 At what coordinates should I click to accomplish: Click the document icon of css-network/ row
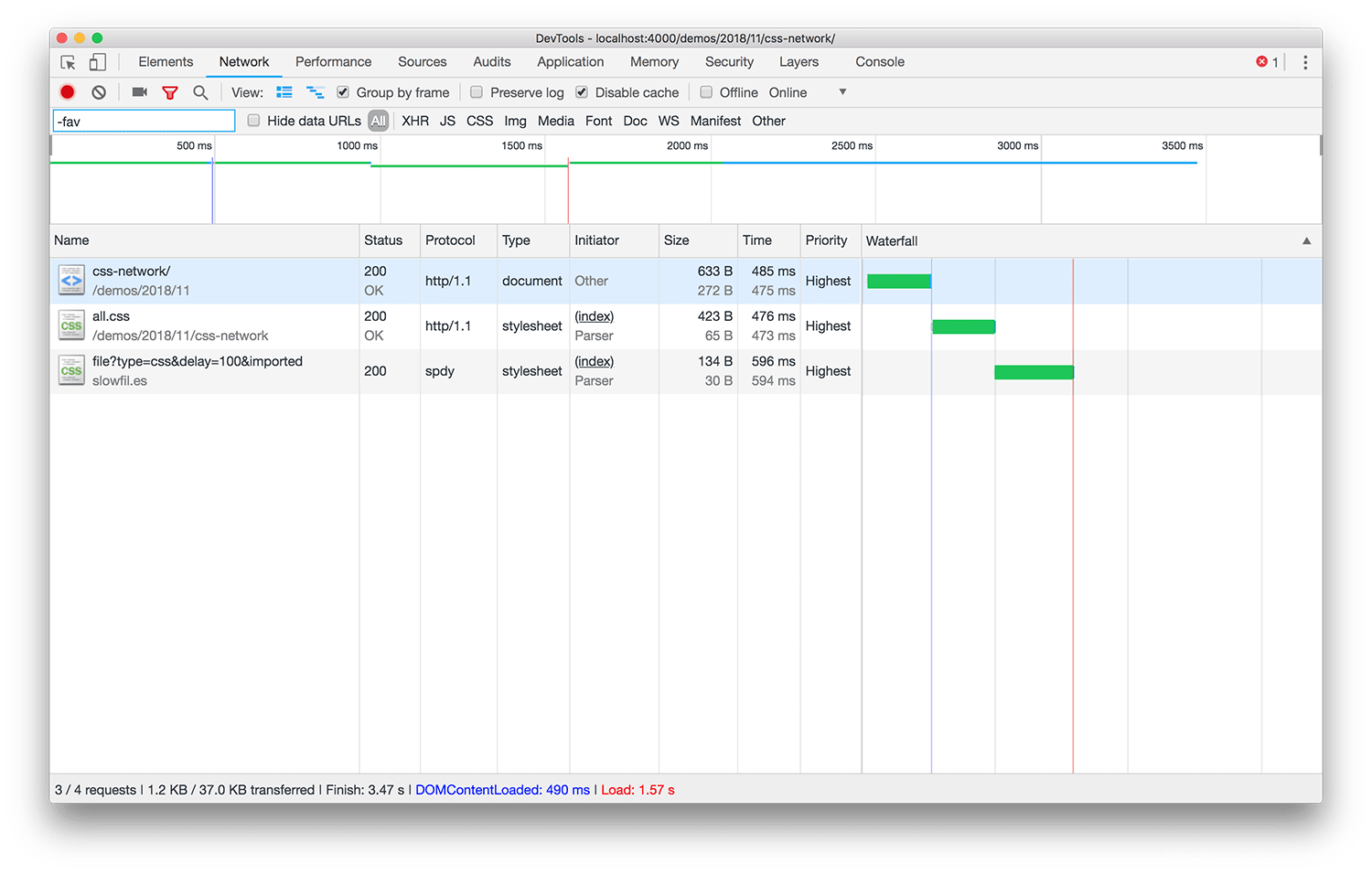pos(71,281)
